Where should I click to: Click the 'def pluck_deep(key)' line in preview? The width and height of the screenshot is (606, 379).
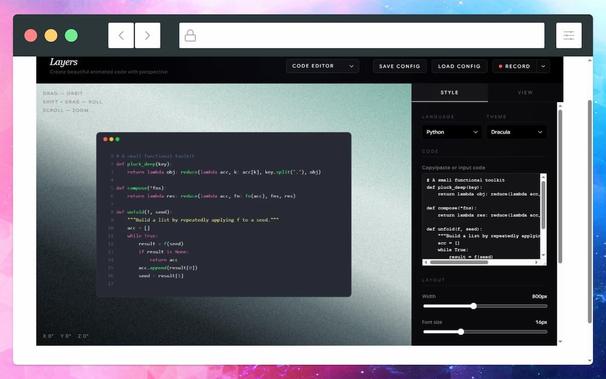coord(143,164)
